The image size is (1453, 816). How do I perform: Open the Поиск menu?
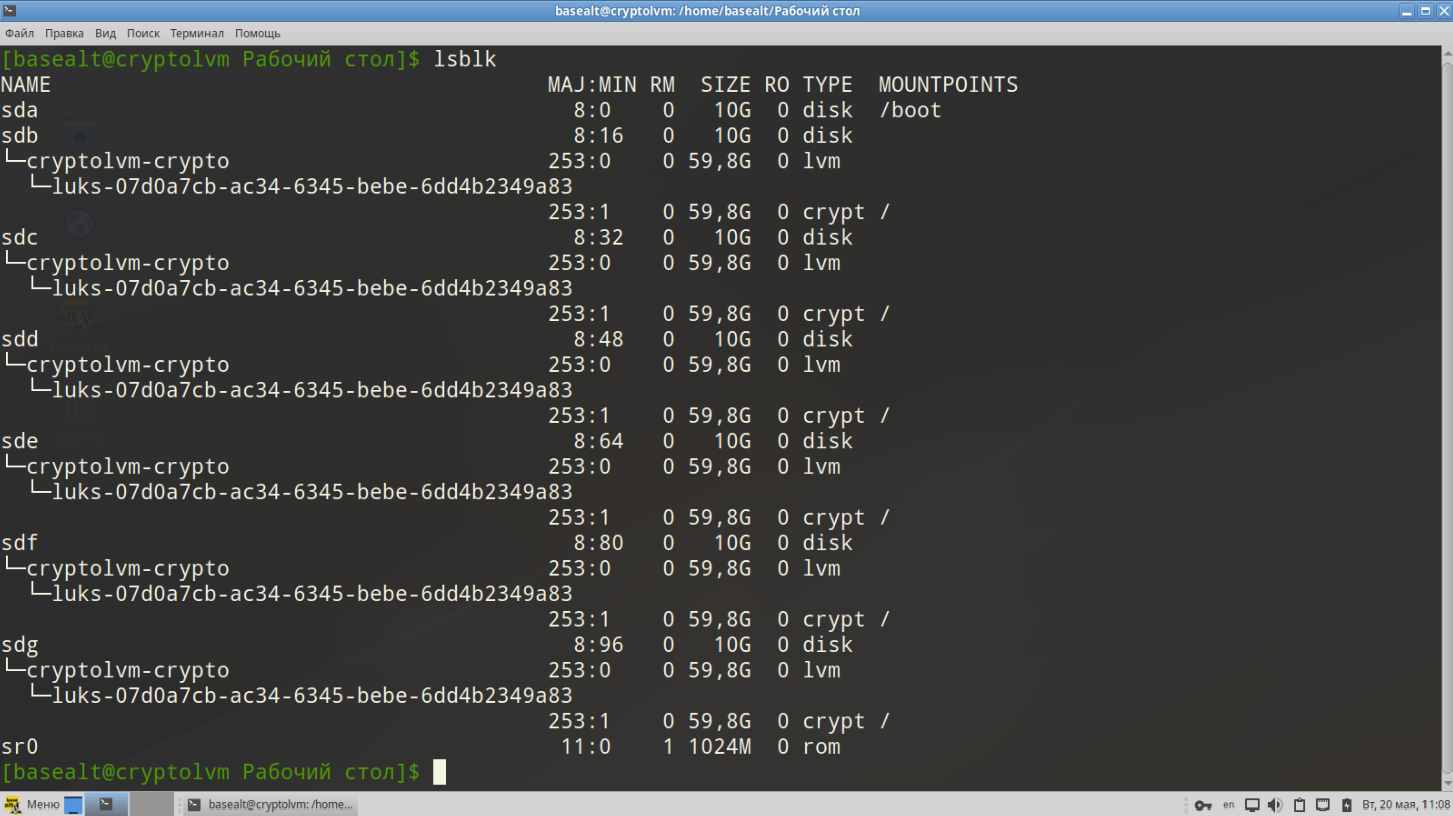(143, 33)
